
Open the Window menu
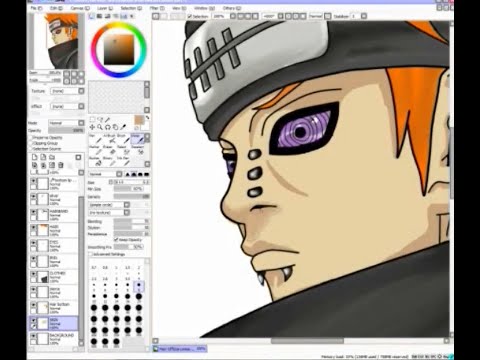(x=203, y=8)
